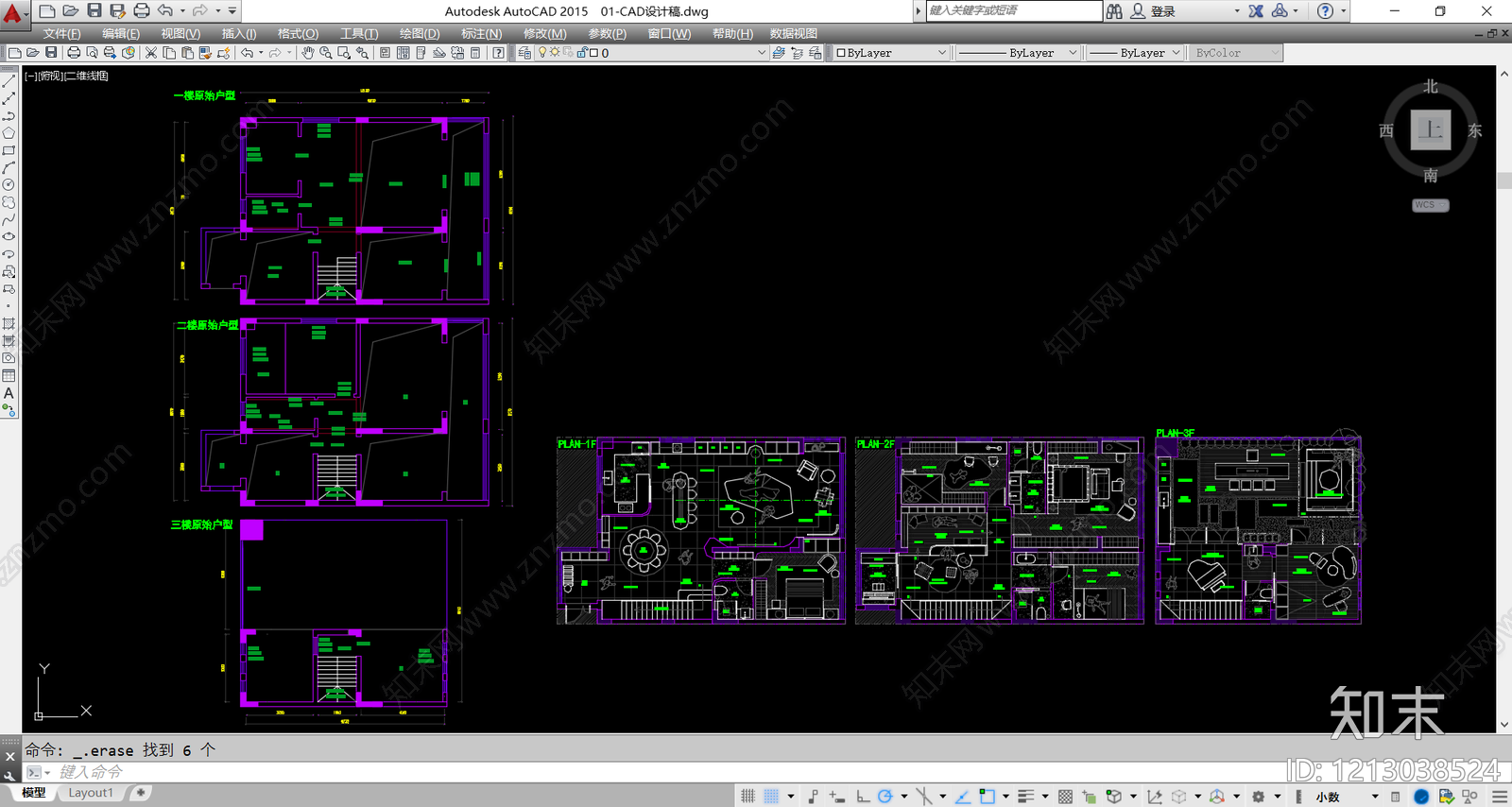Click the Plot printer icon in quick access toolbar
The height and width of the screenshot is (807, 1512).
point(142,11)
